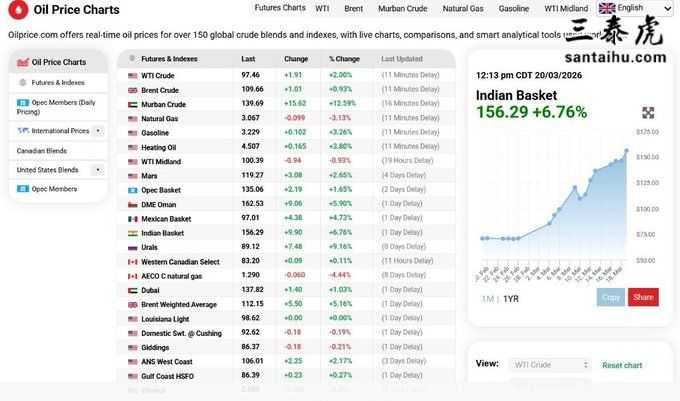The width and height of the screenshot is (680, 401).
Task: Click the Reset chart link
Action: (622, 366)
